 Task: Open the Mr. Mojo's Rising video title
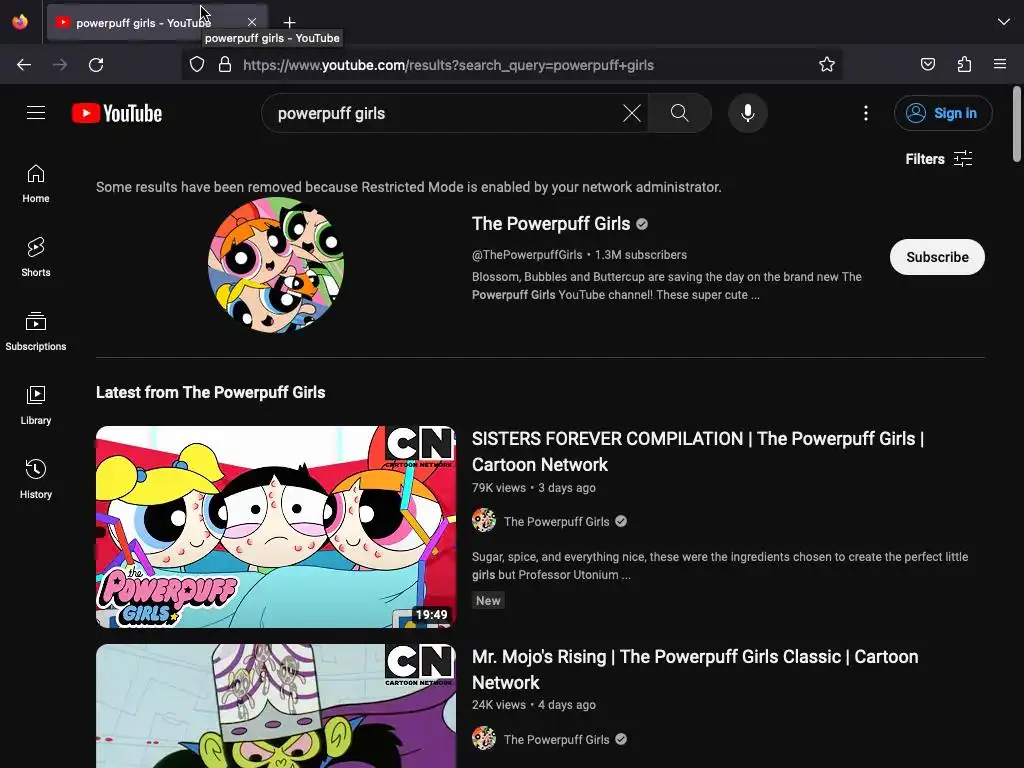[695, 669]
